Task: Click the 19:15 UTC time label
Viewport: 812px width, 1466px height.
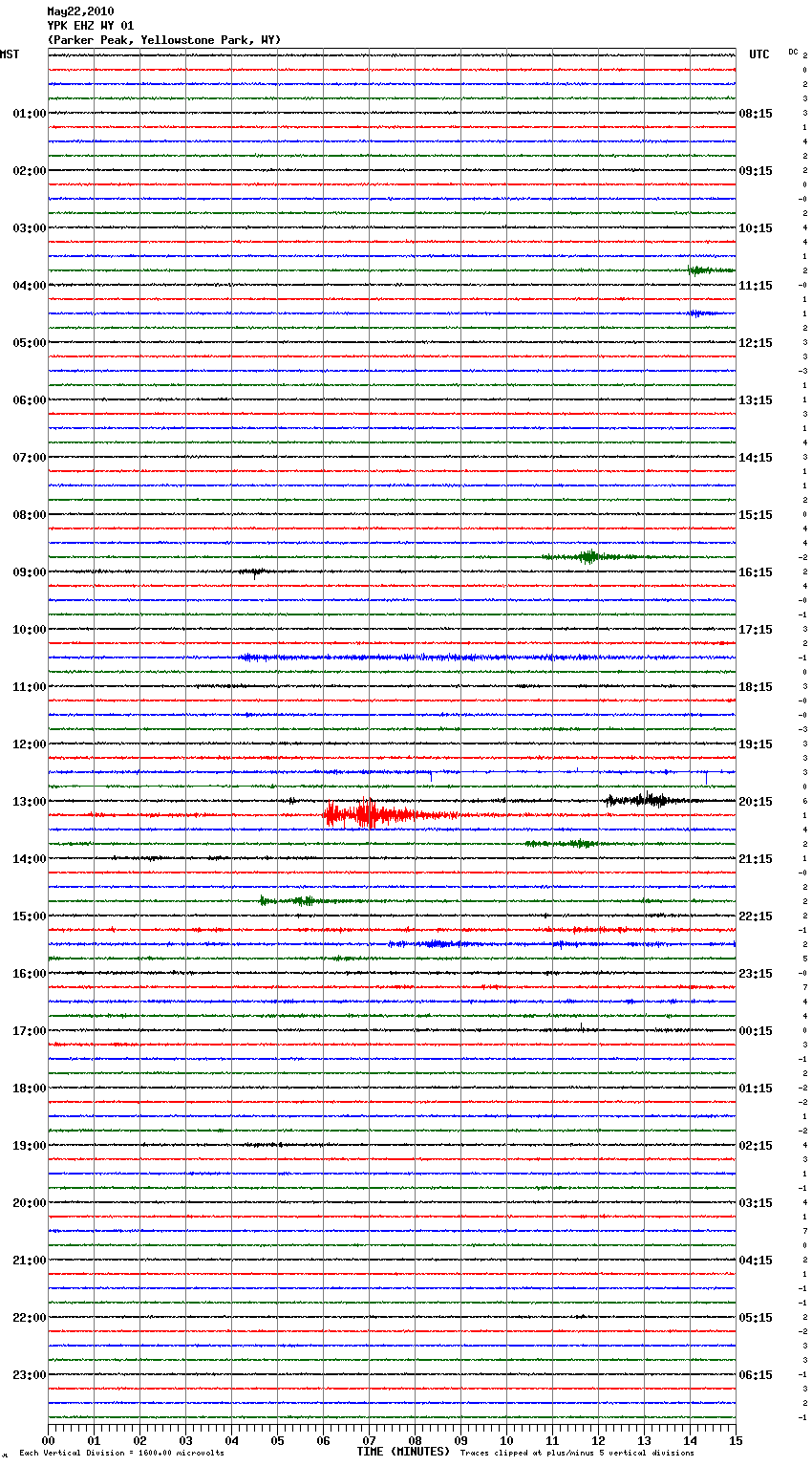Action: [756, 744]
